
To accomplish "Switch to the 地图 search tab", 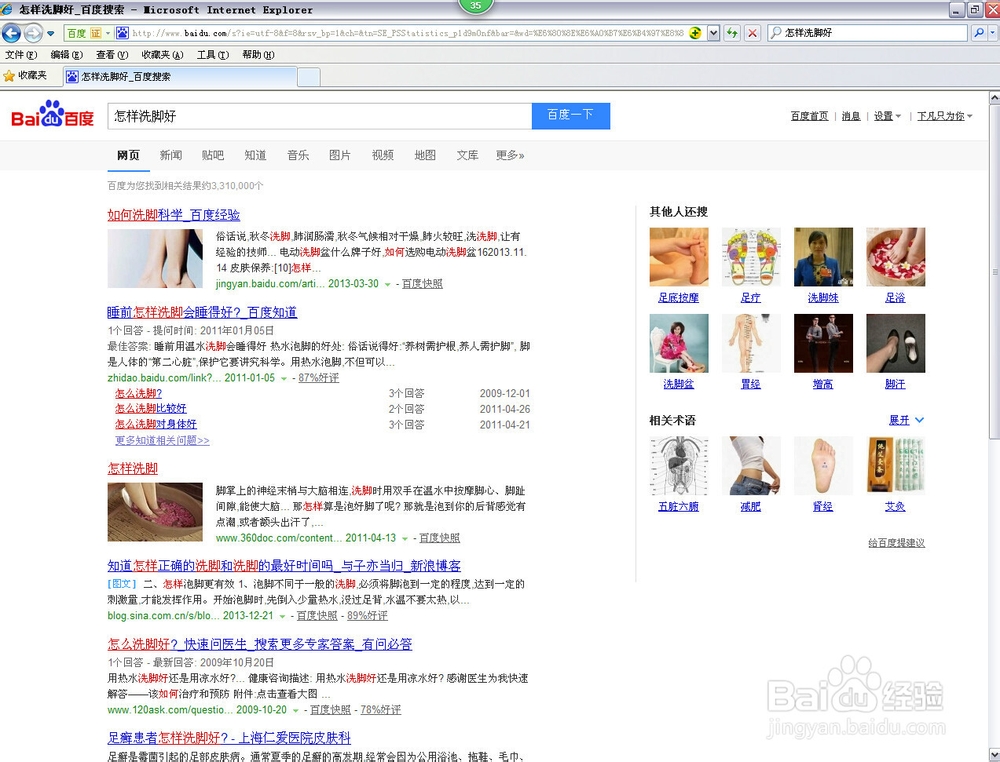I will click(425, 155).
